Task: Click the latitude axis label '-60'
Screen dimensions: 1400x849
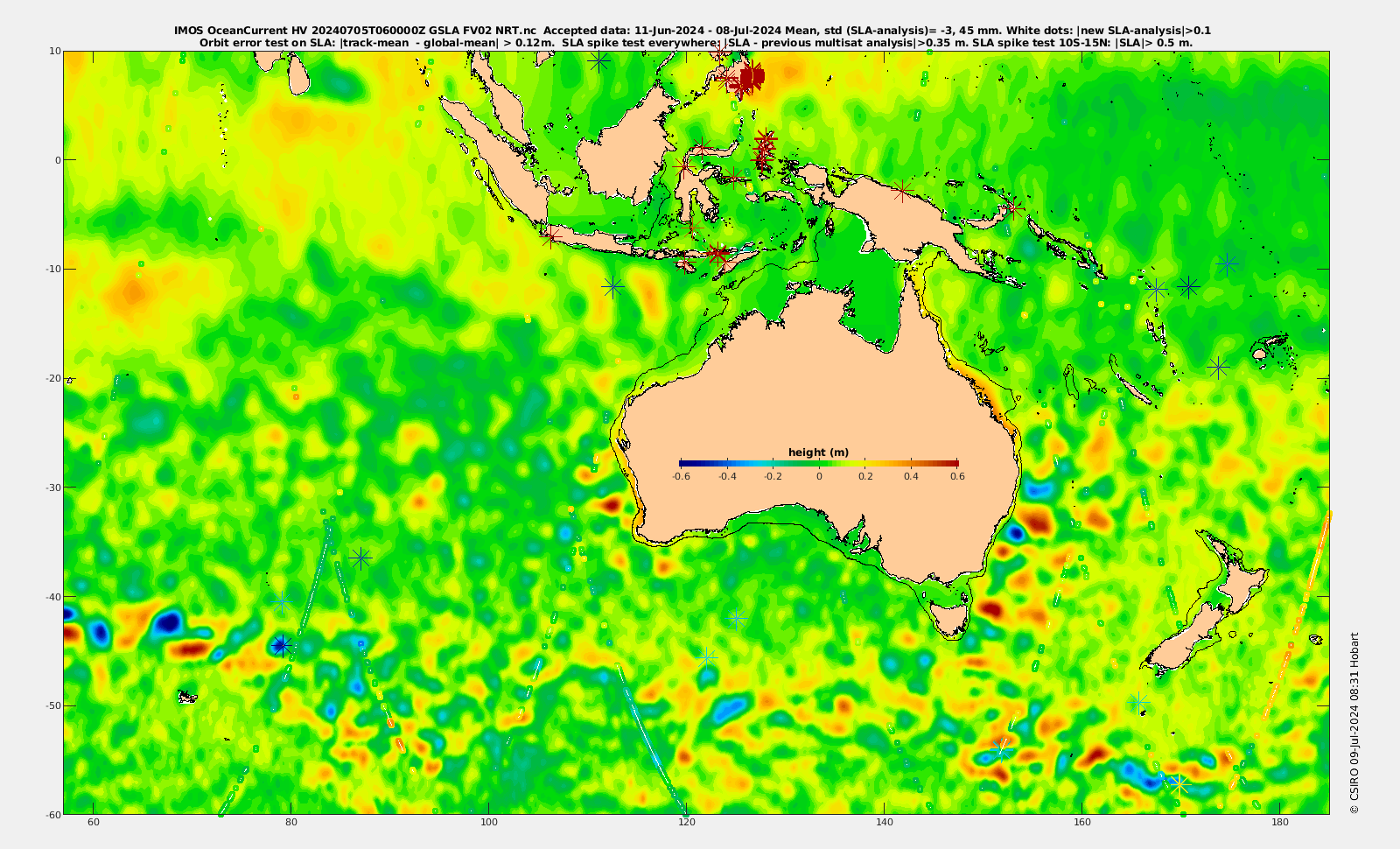Action: click(x=53, y=814)
